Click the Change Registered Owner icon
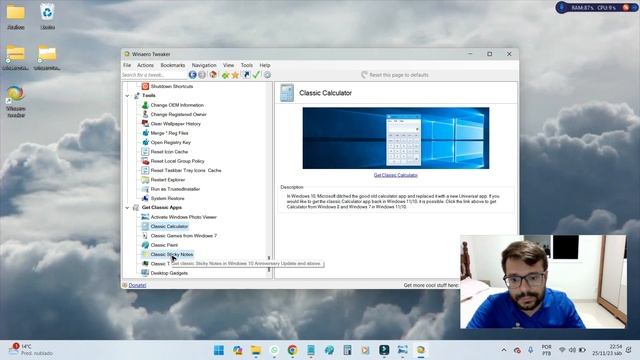The height and width of the screenshot is (360, 640). point(145,114)
